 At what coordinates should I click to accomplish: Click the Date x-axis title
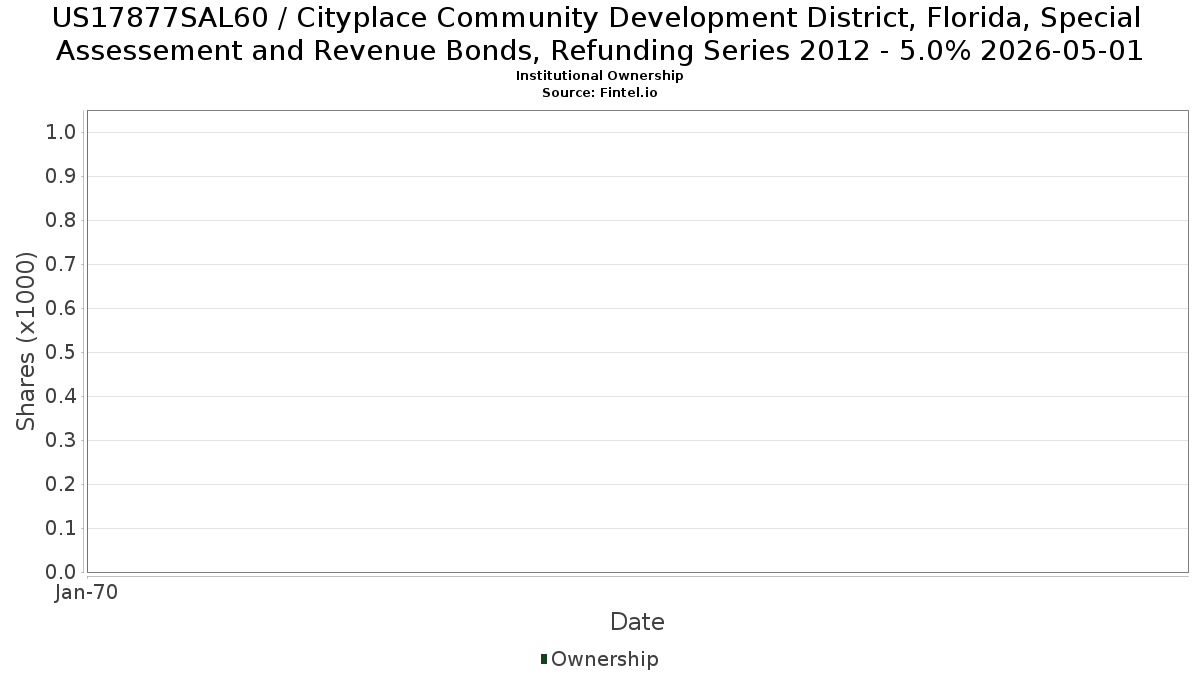click(x=637, y=622)
